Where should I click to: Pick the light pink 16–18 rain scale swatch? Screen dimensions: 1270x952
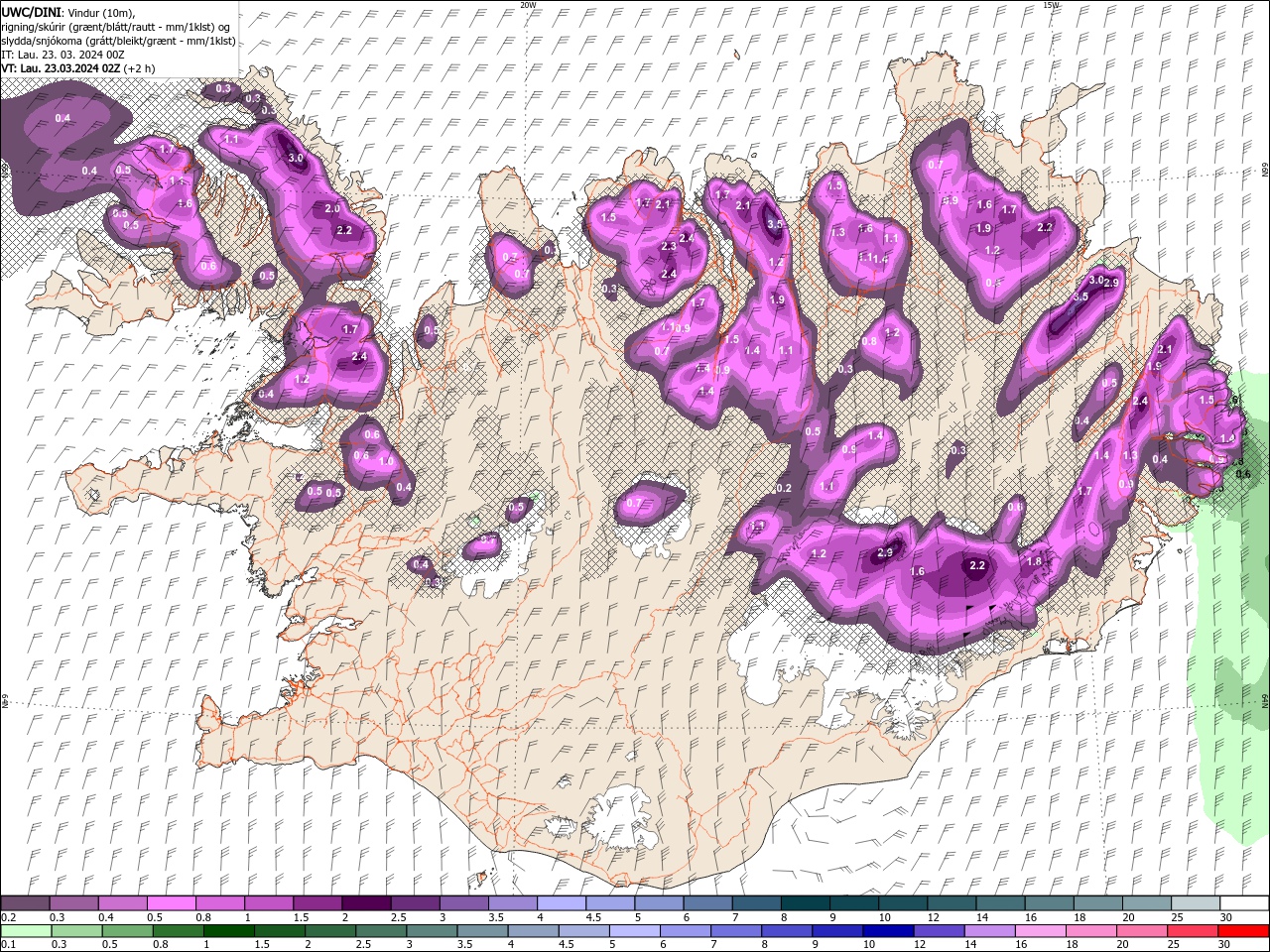(x=1041, y=930)
